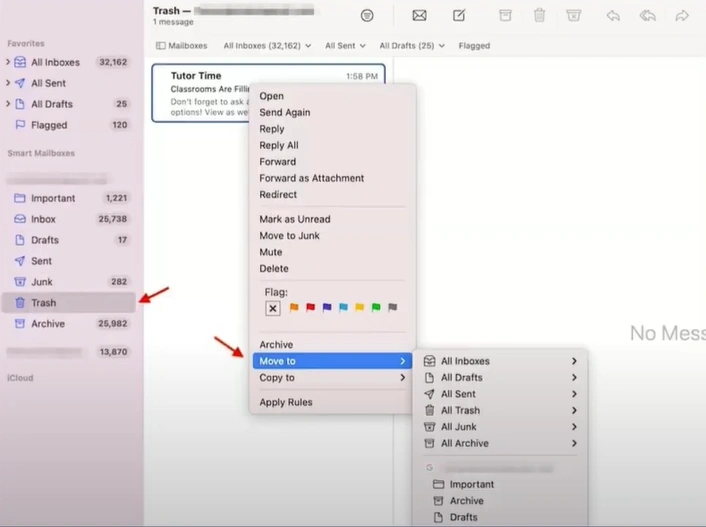Select All Sent in sidebar
This screenshot has height=527, width=706.
click(68, 83)
